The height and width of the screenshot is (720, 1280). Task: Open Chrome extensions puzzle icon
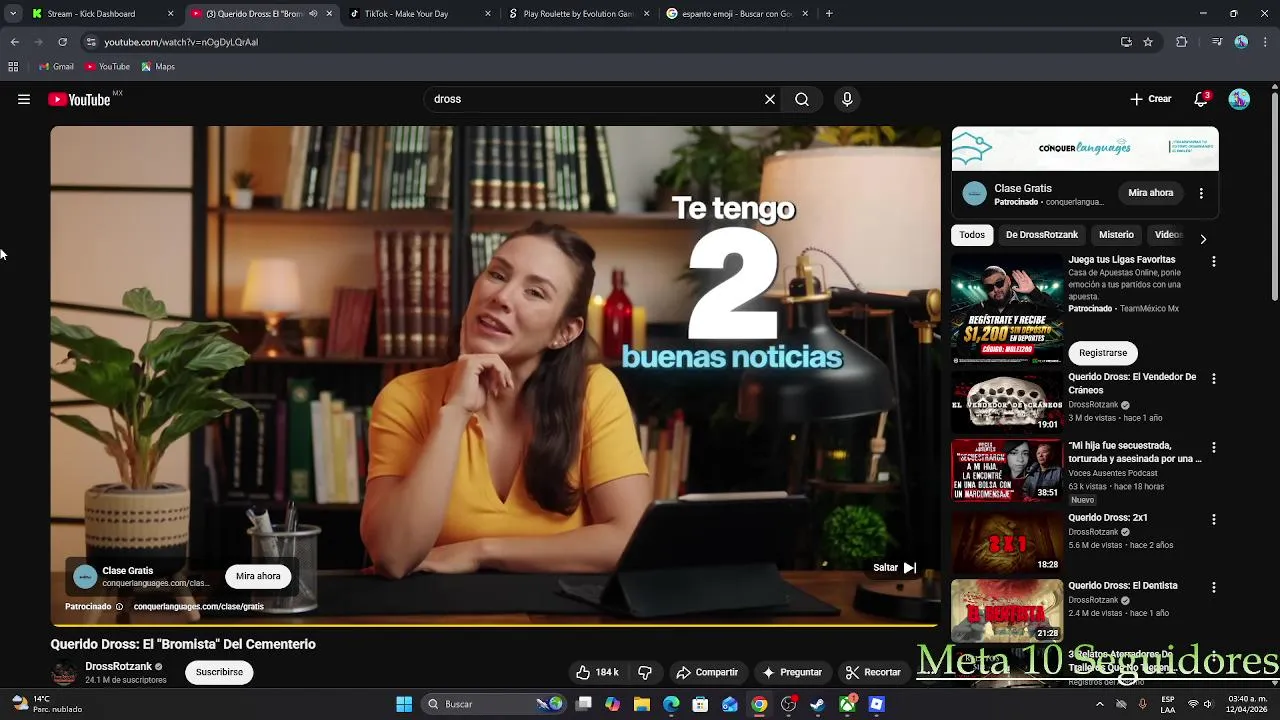coord(1181,42)
